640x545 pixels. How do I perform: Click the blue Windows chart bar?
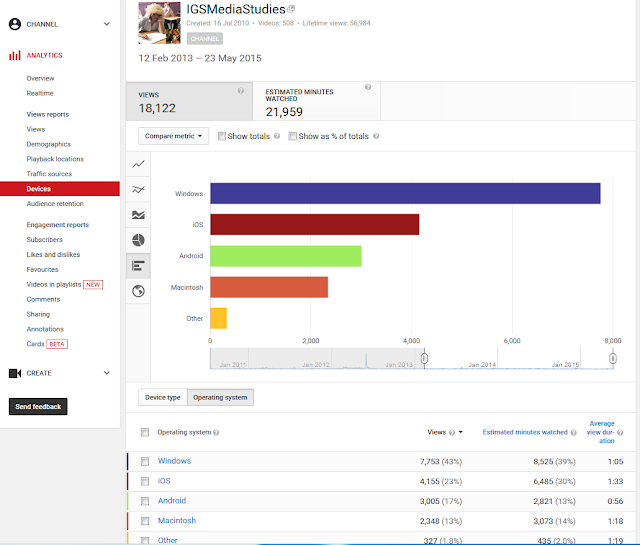click(x=405, y=193)
